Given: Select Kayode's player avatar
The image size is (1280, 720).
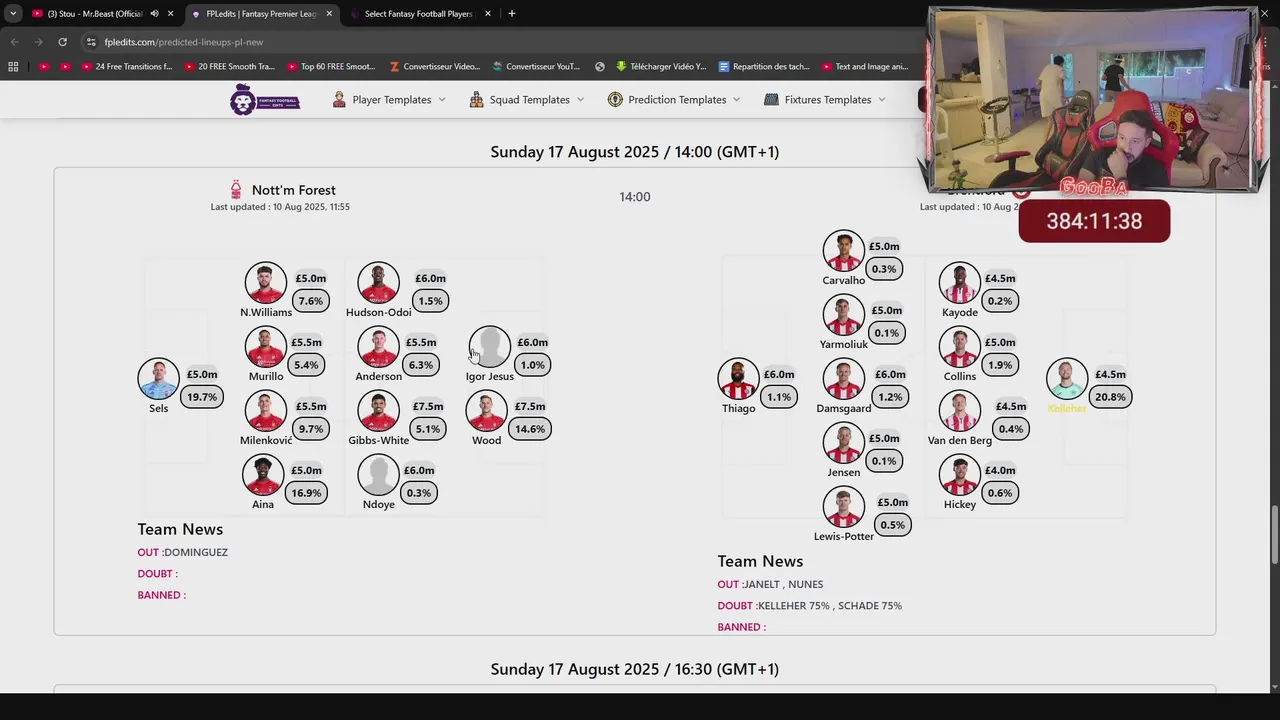Looking at the screenshot, I should pos(960,283).
